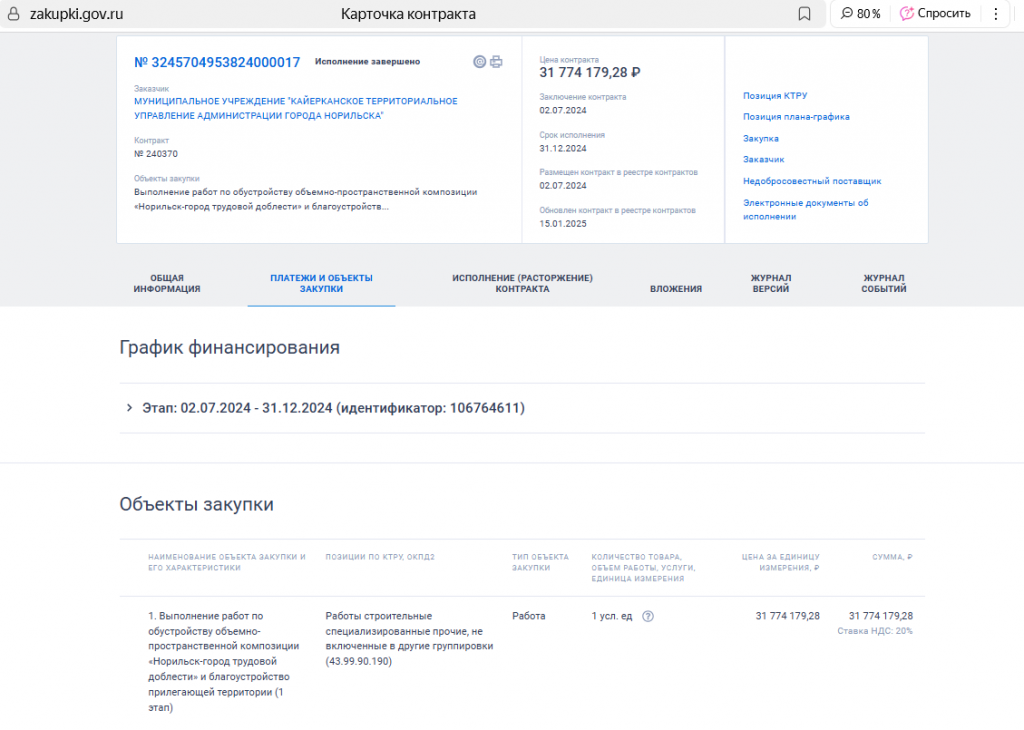Open Электронные документы об исполнении link
This screenshot has width=1024, height=730.
click(805, 210)
